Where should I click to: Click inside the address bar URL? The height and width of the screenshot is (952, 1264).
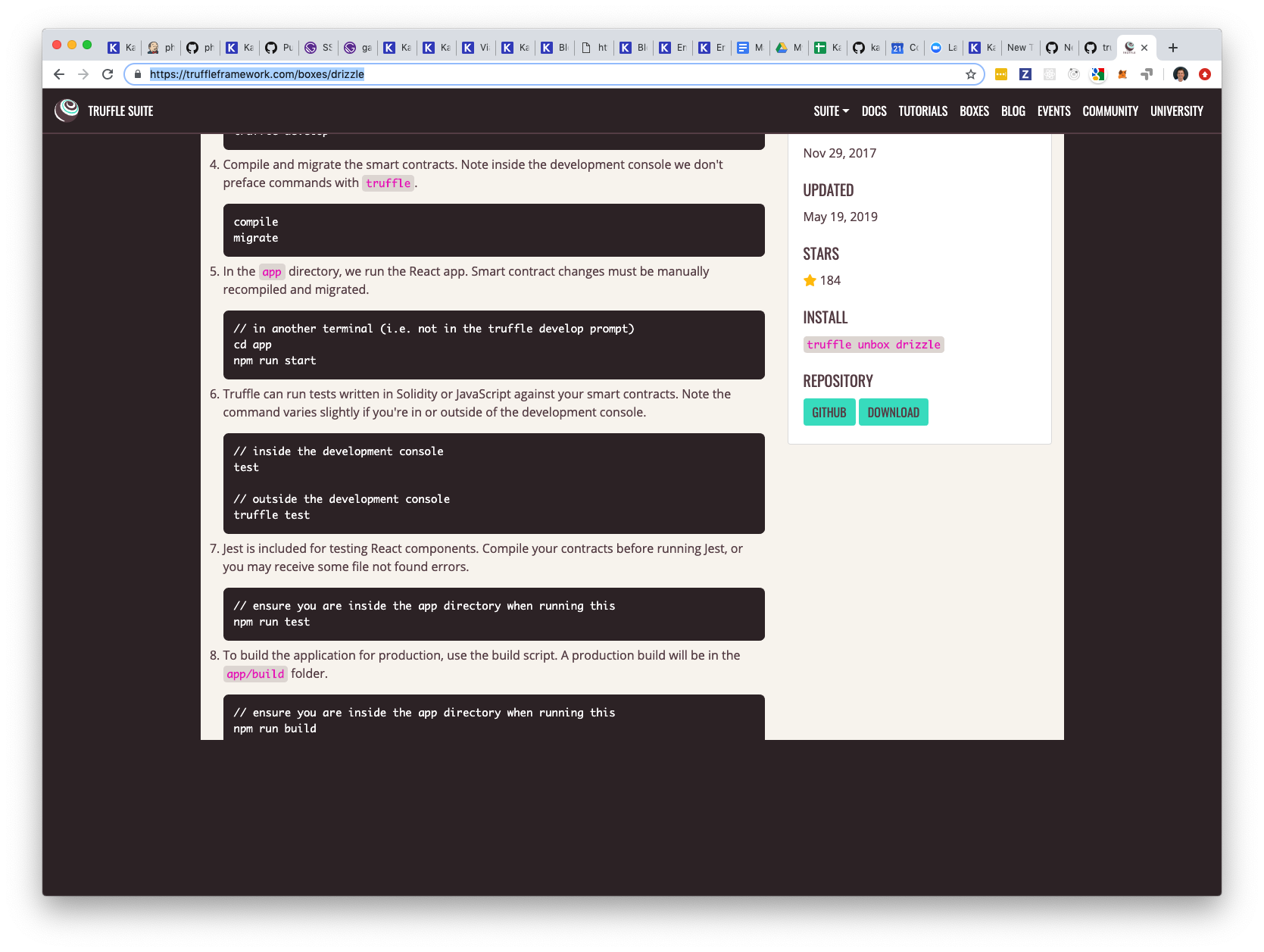click(x=256, y=74)
